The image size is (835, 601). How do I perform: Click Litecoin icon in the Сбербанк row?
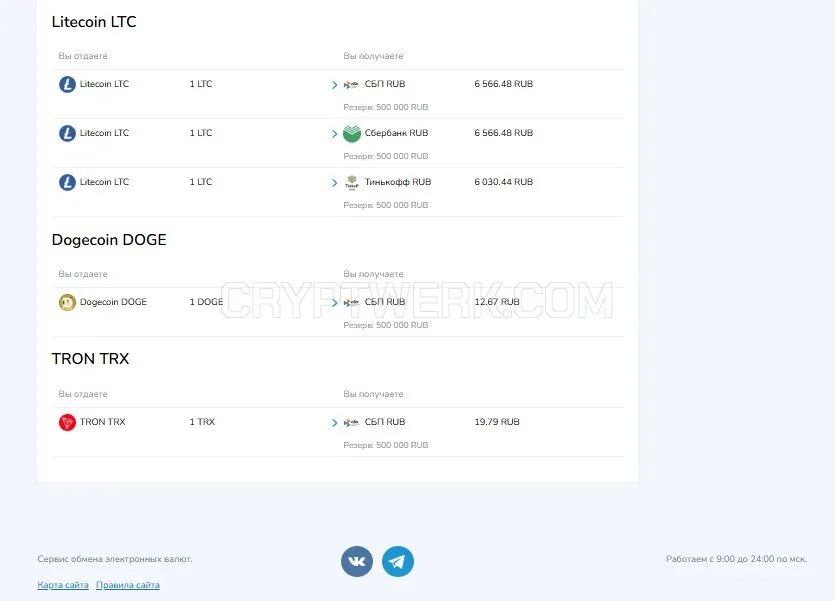pyautogui.click(x=67, y=133)
